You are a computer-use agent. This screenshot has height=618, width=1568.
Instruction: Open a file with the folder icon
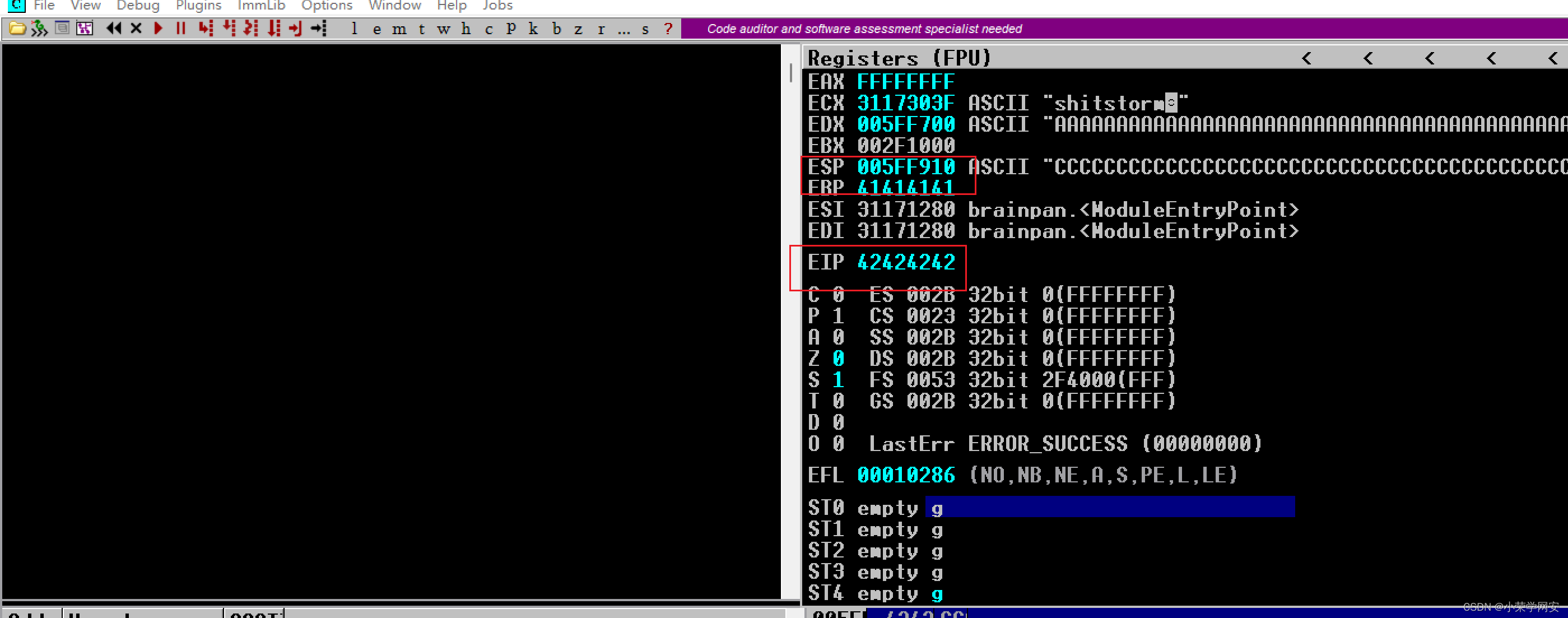[x=17, y=29]
